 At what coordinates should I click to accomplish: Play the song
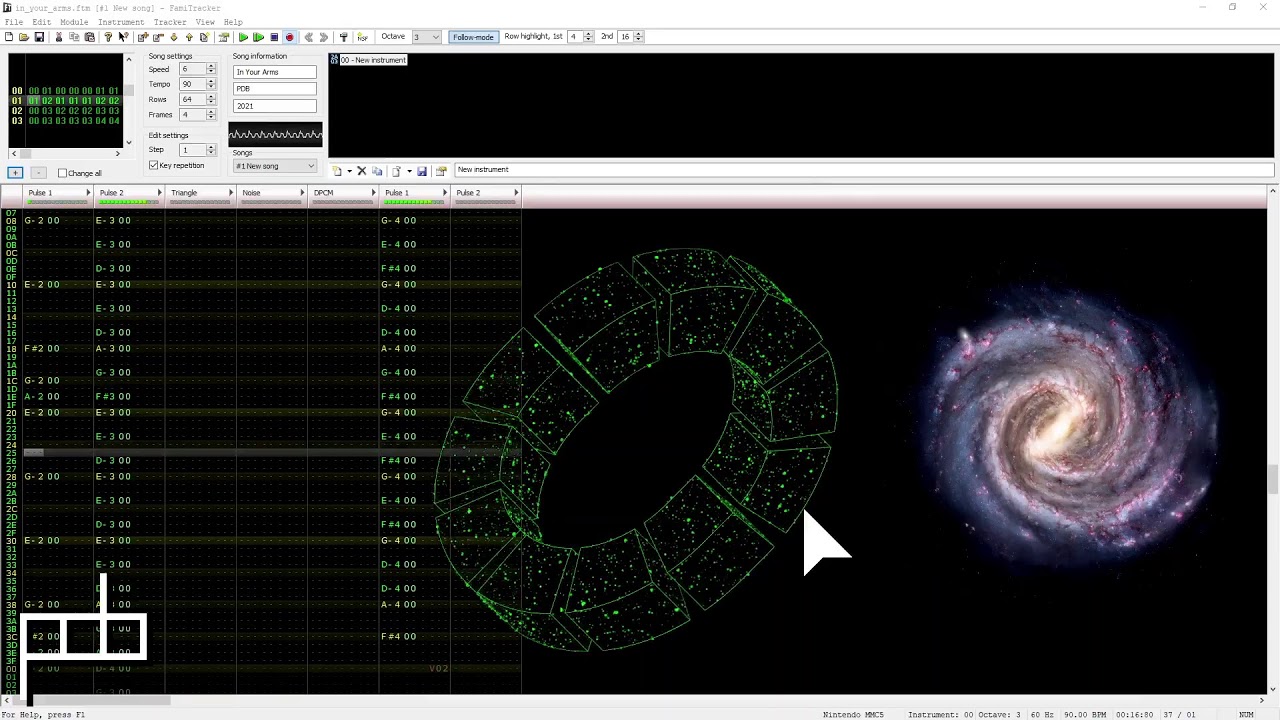[243, 37]
